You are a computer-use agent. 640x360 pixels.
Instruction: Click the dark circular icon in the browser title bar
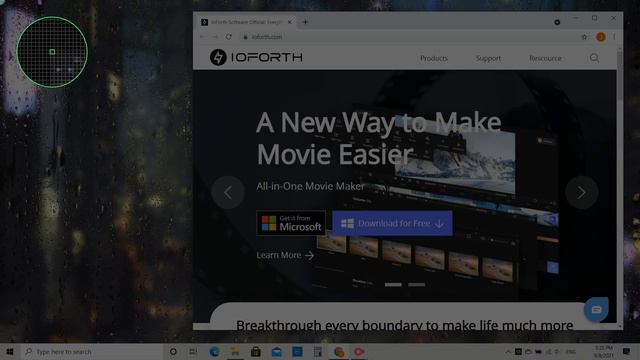pyautogui.click(x=557, y=22)
